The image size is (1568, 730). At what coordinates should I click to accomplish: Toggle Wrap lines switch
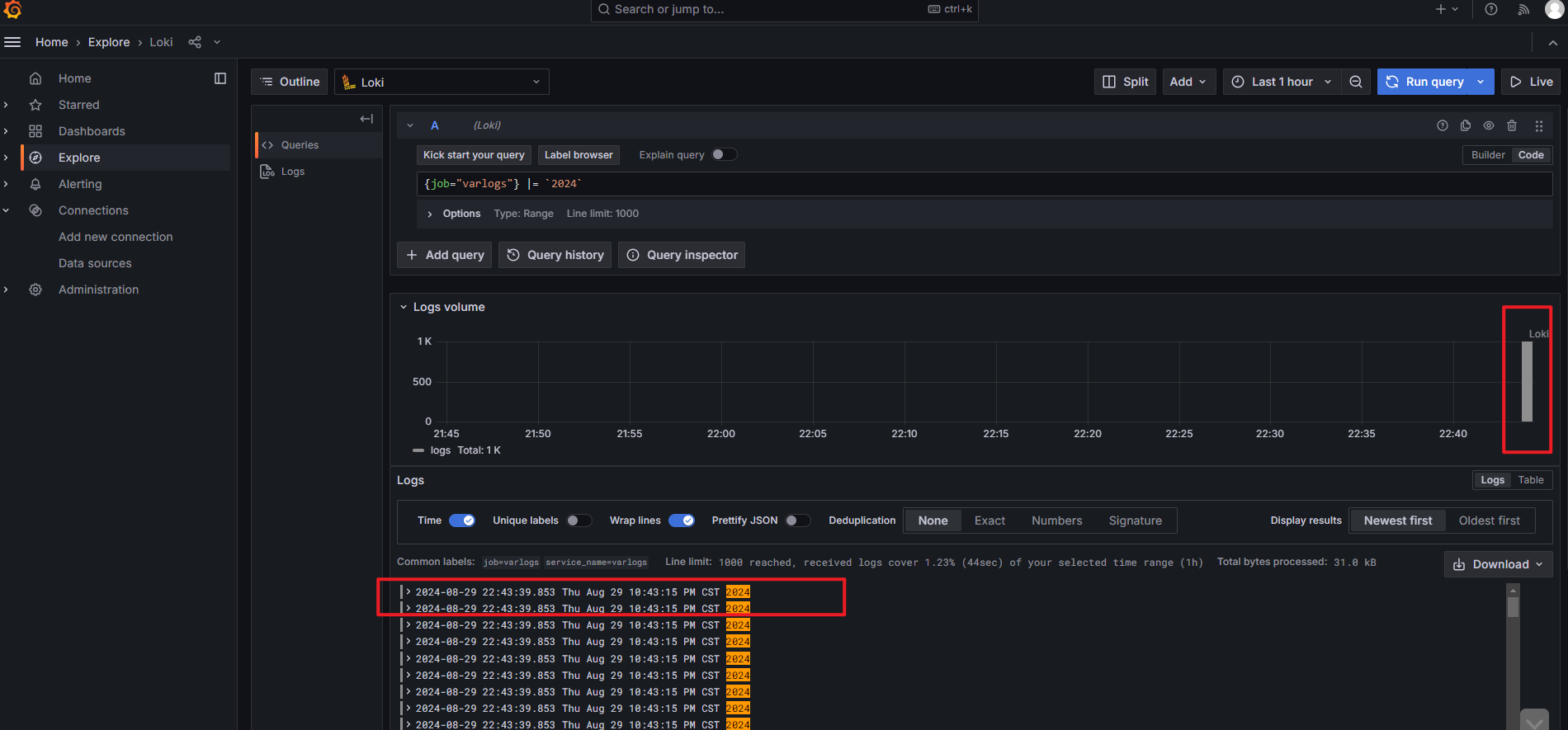point(682,520)
